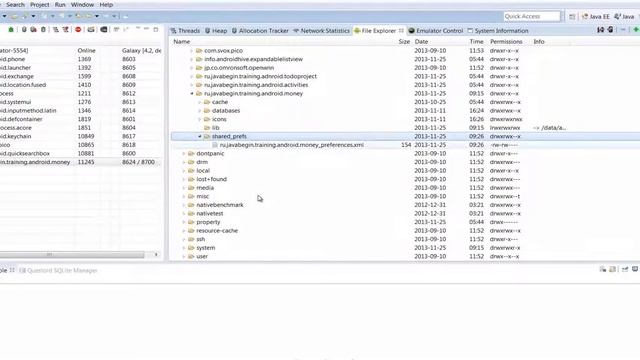Select the money_preferences.xml file

pyautogui.click(x=291, y=145)
